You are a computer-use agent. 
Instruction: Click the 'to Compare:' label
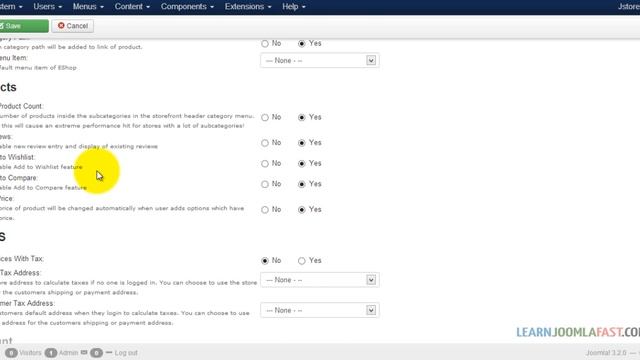pyautogui.click(x=19, y=178)
